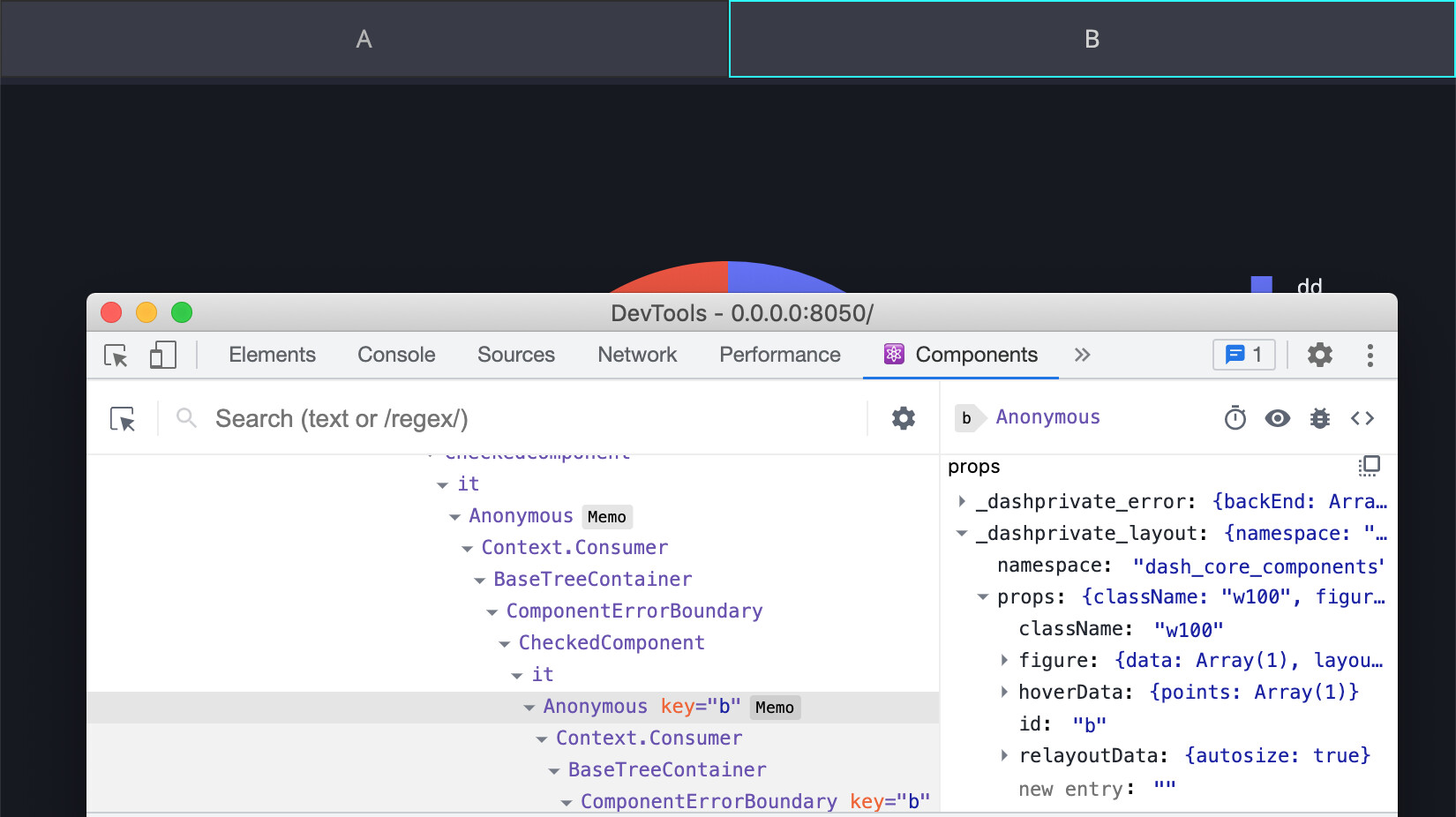This screenshot has width=1456, height=817.
Task: Open React components view settings gear
Action: click(903, 418)
